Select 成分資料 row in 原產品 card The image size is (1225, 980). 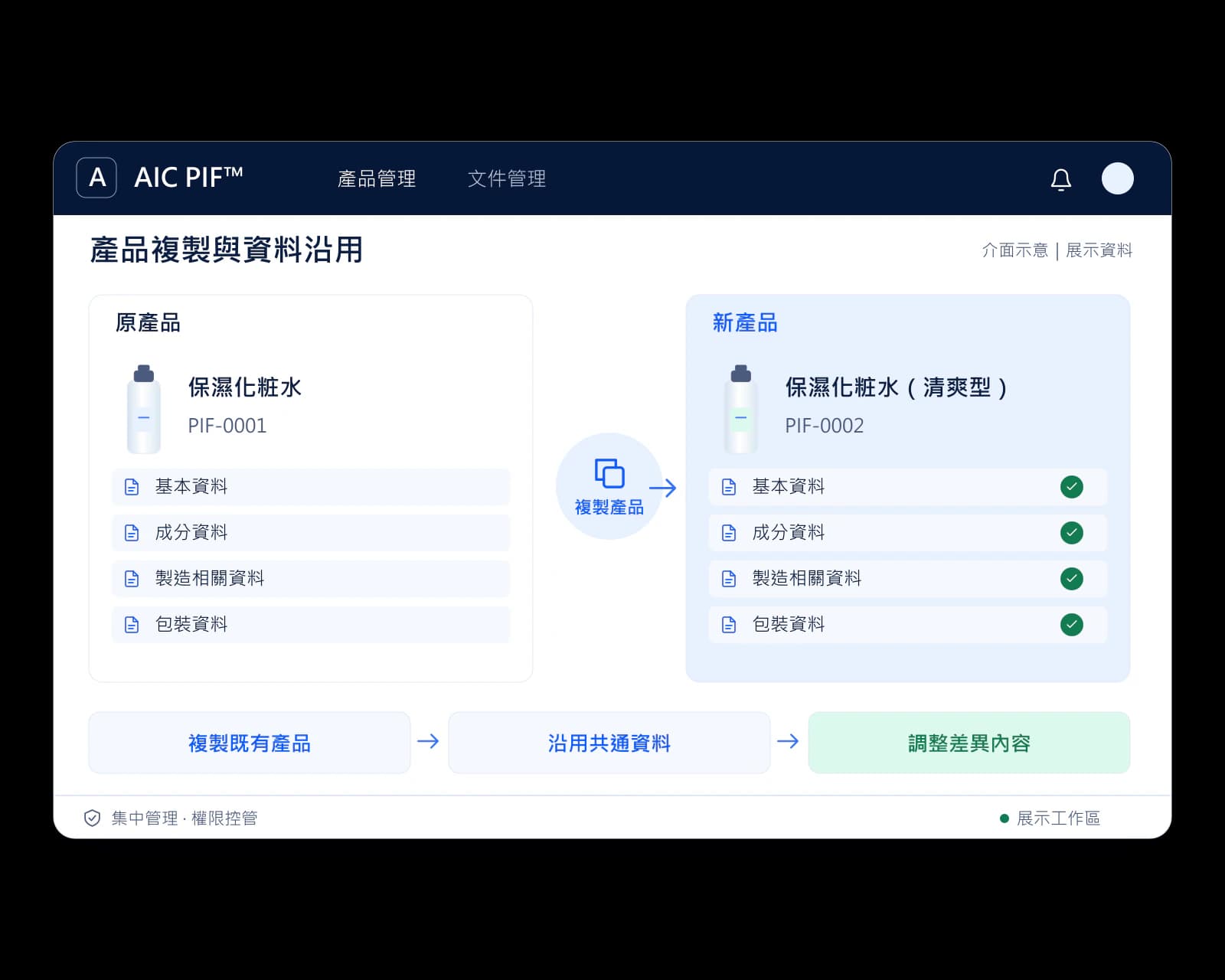tap(311, 533)
